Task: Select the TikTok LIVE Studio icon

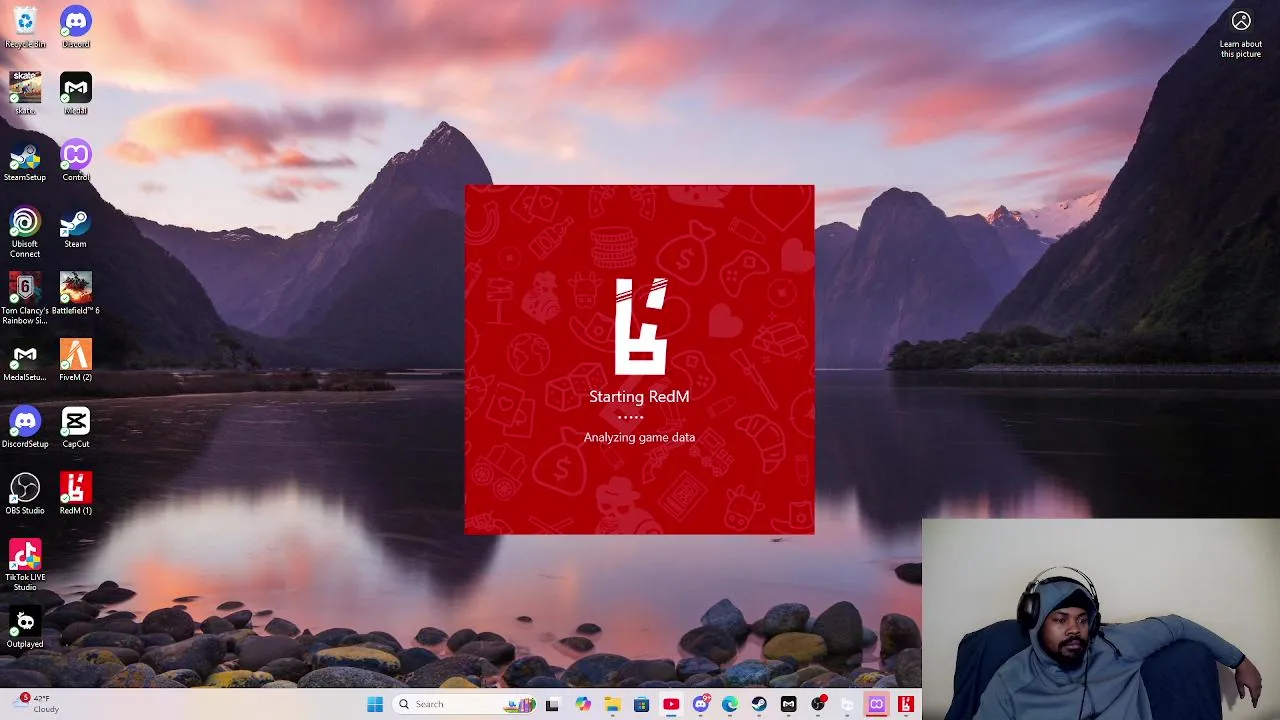Action: coord(25,565)
